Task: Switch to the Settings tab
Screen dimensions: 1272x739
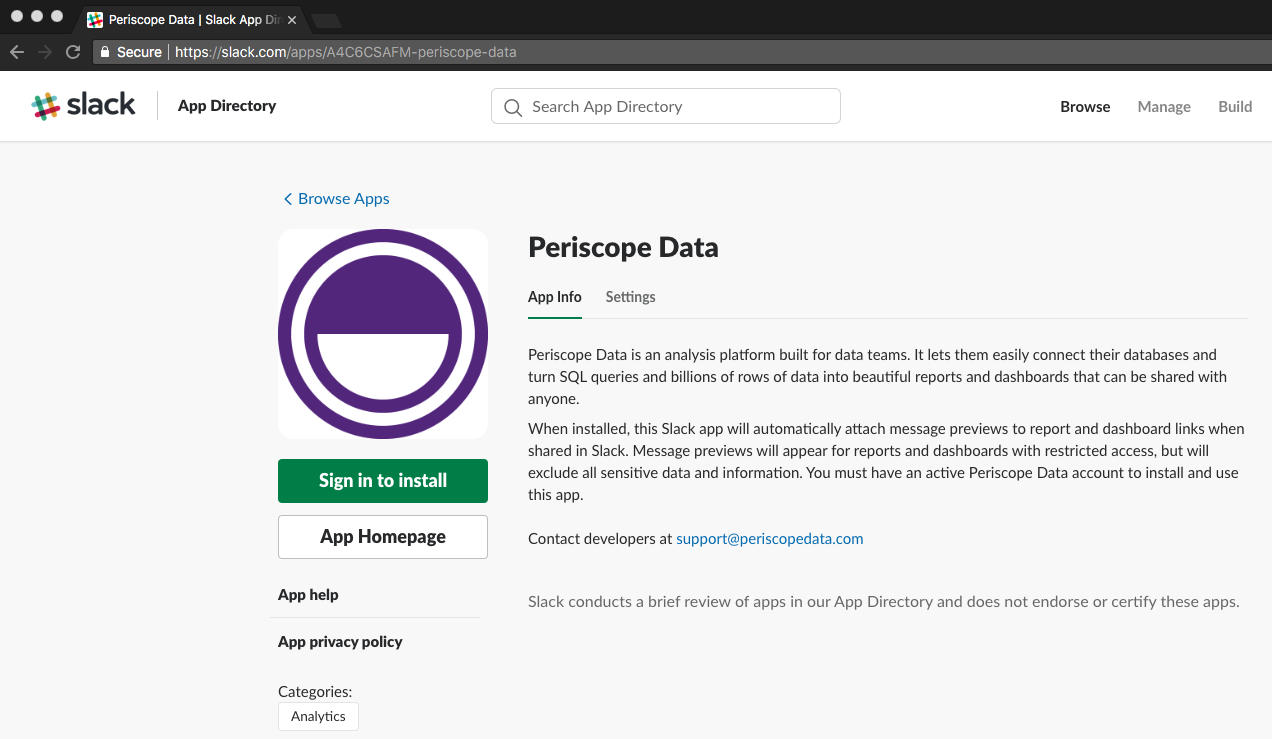Action: (x=631, y=297)
